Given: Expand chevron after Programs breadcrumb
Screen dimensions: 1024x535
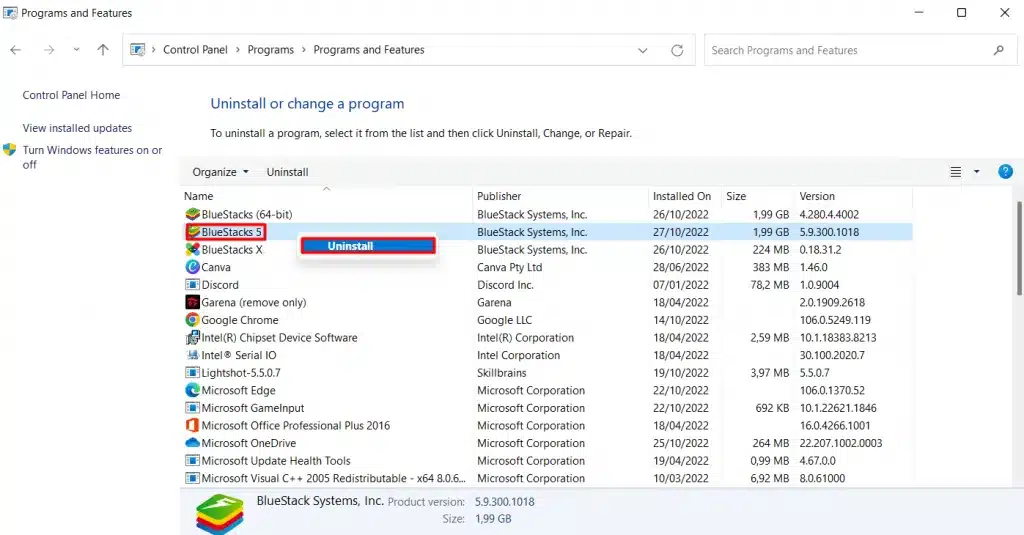Looking at the screenshot, I should (x=304, y=50).
